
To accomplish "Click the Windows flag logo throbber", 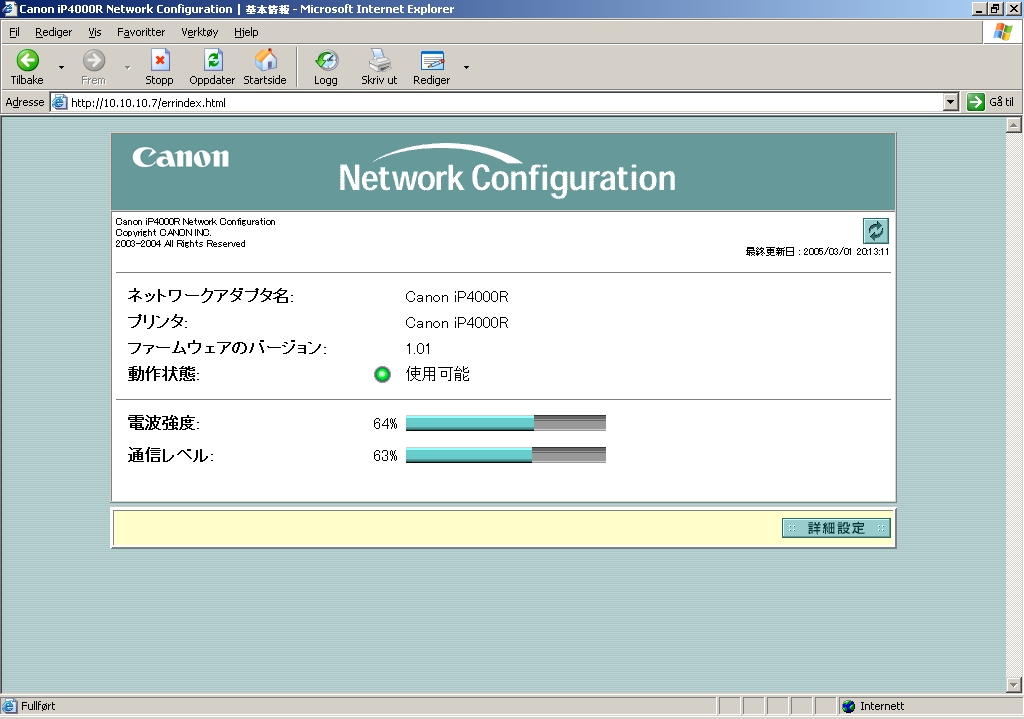I will coord(1002,32).
